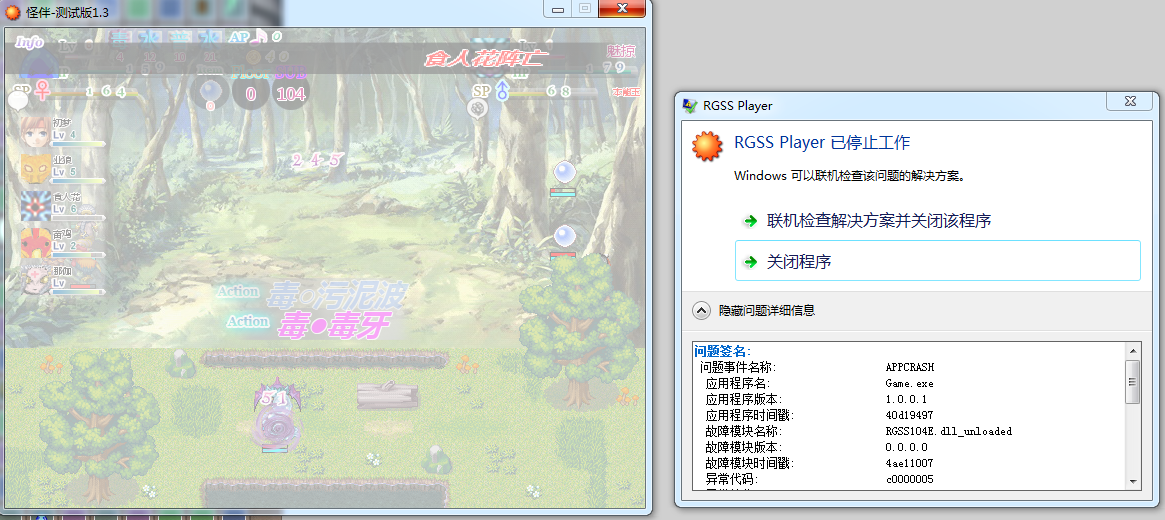Target the upper enemy orb on the right
This screenshot has width=1165, height=520.
564,173
